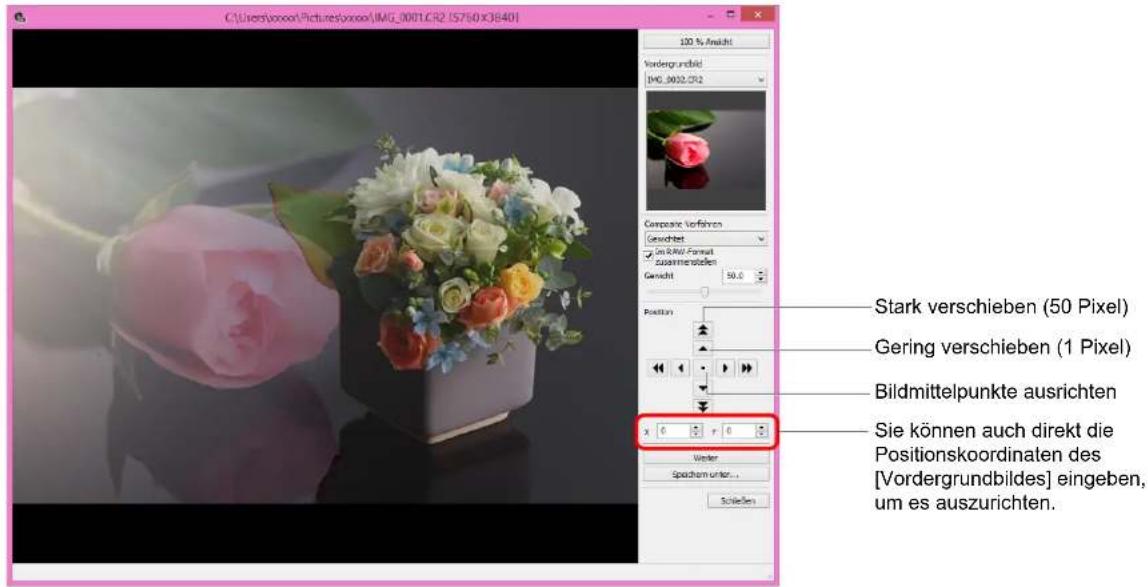The height and width of the screenshot is (587, 1148).
Task: Move foreground far right double arrow
Action: tap(747, 368)
